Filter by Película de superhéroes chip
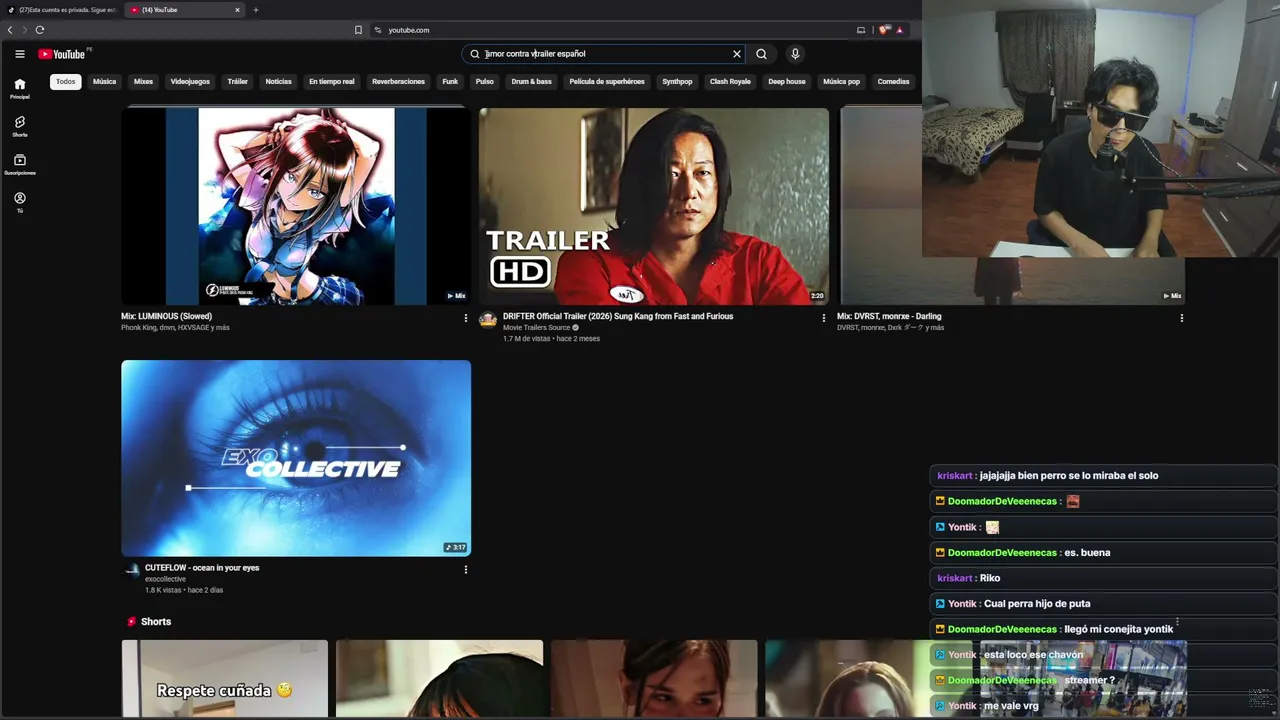 point(607,82)
